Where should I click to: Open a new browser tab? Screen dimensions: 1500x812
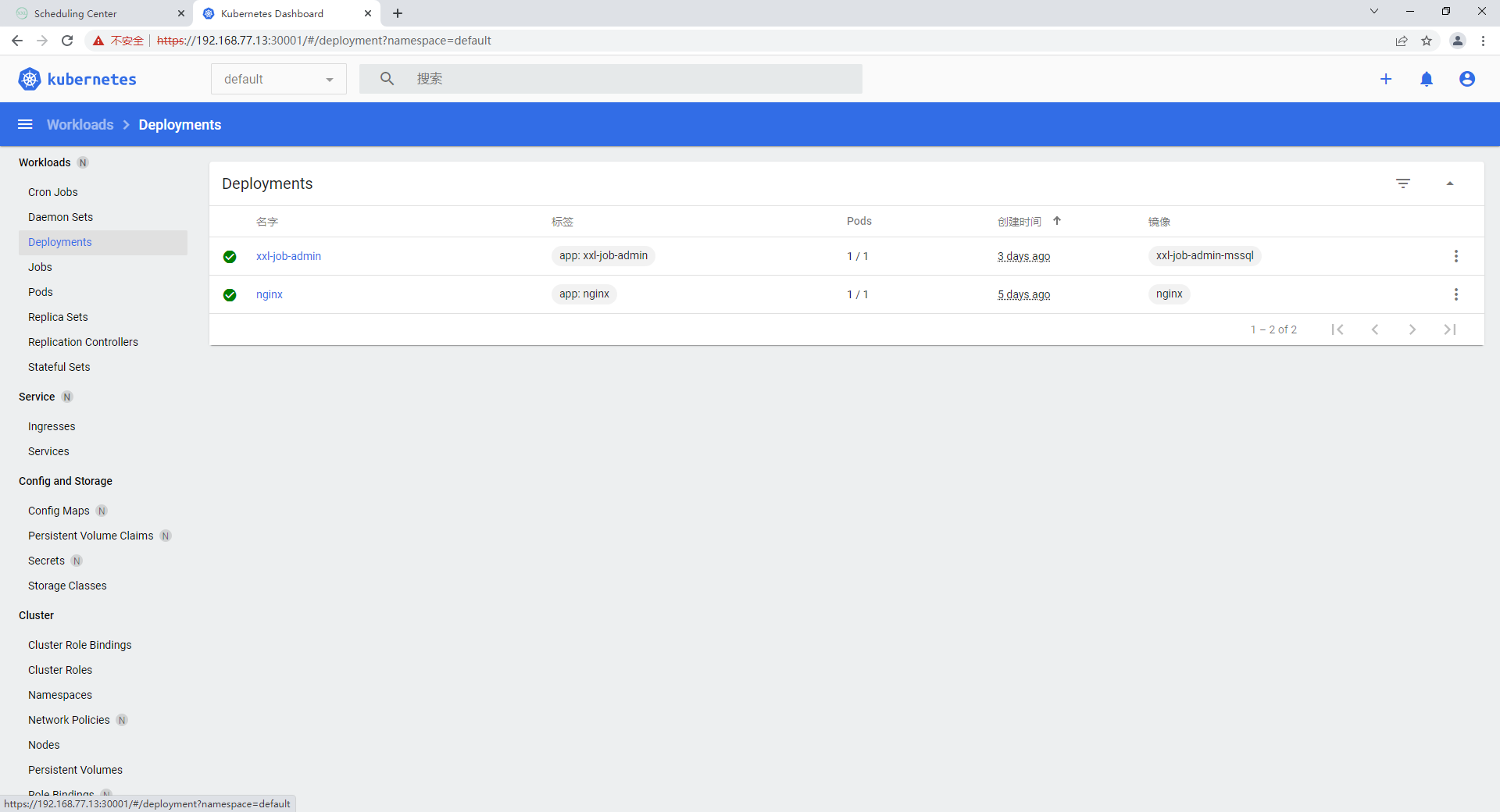[398, 13]
